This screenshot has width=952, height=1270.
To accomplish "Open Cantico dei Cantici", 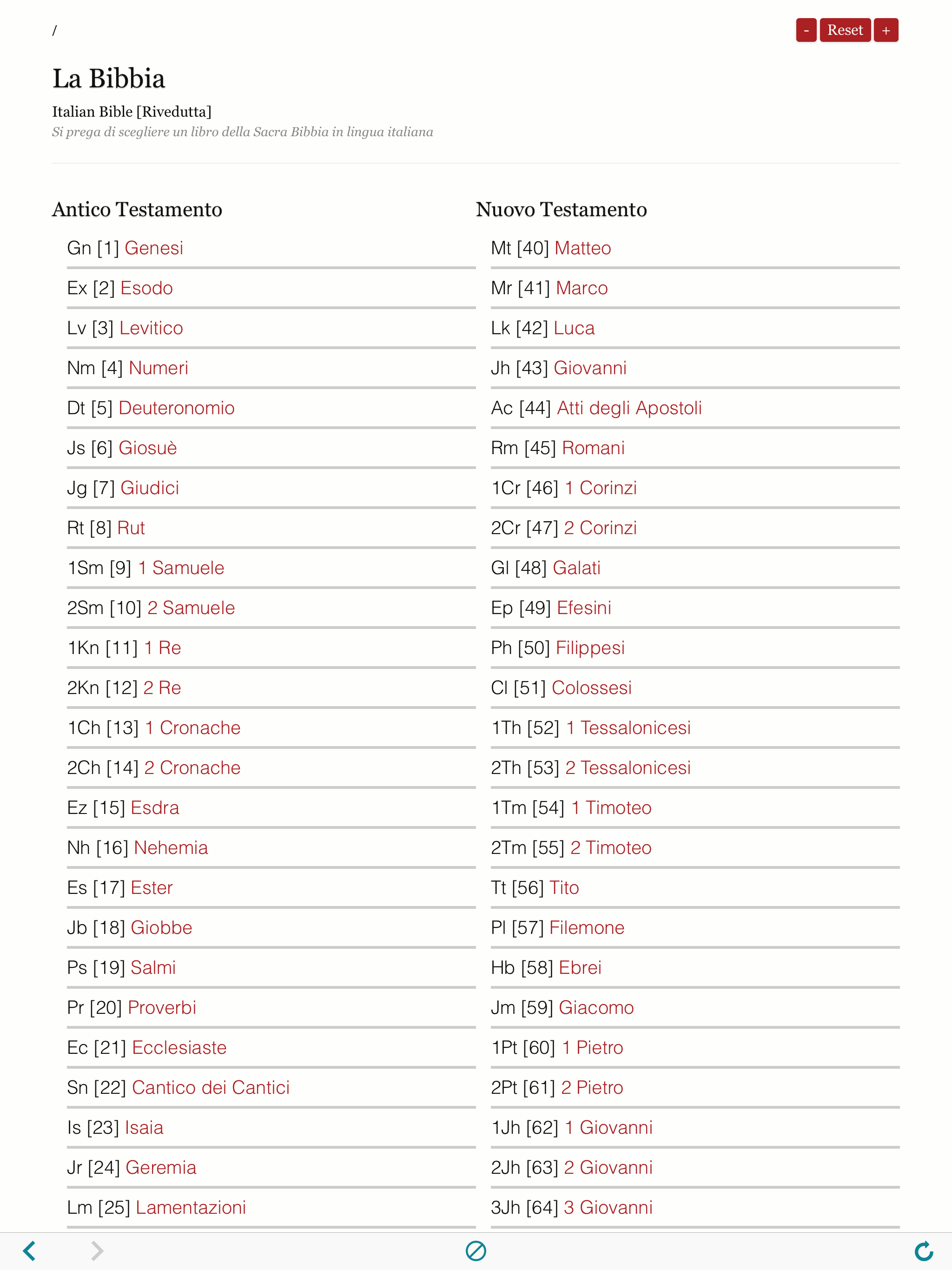I will pyautogui.click(x=211, y=1087).
